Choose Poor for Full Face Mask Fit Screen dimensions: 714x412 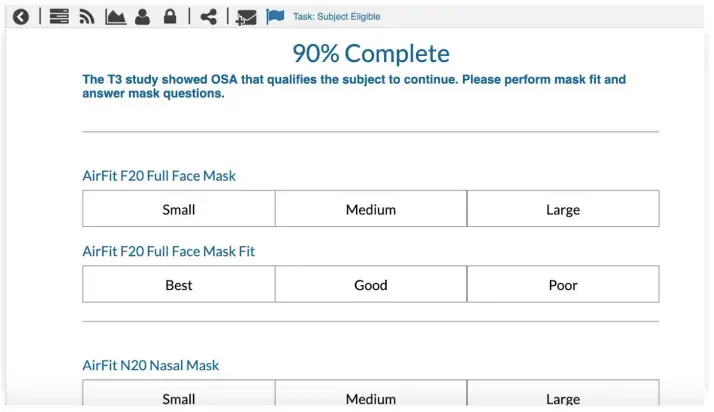[563, 285]
